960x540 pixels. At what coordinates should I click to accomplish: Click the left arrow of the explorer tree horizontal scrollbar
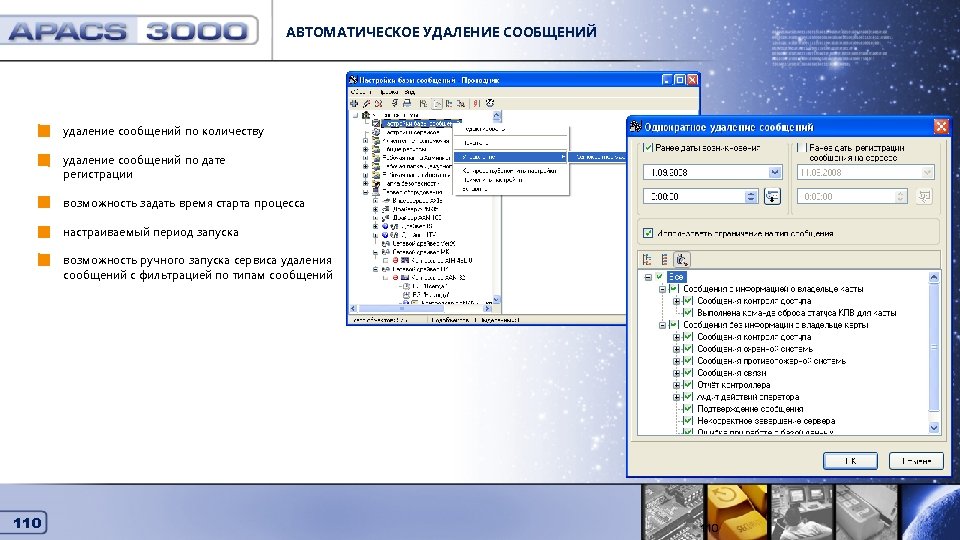(353, 309)
